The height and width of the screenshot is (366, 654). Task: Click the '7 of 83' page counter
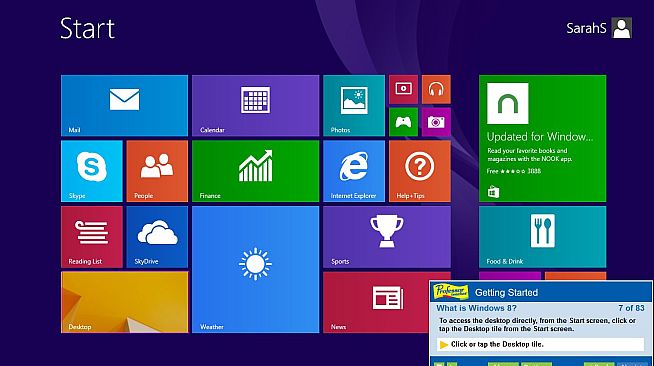pyautogui.click(x=631, y=308)
